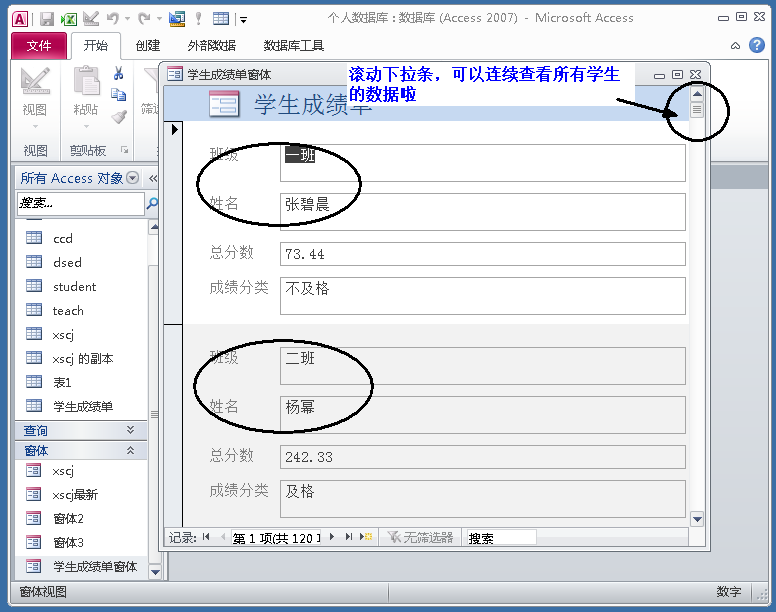The image size is (776, 612).
Task: Save via quick access floppy icon
Action: (47, 19)
